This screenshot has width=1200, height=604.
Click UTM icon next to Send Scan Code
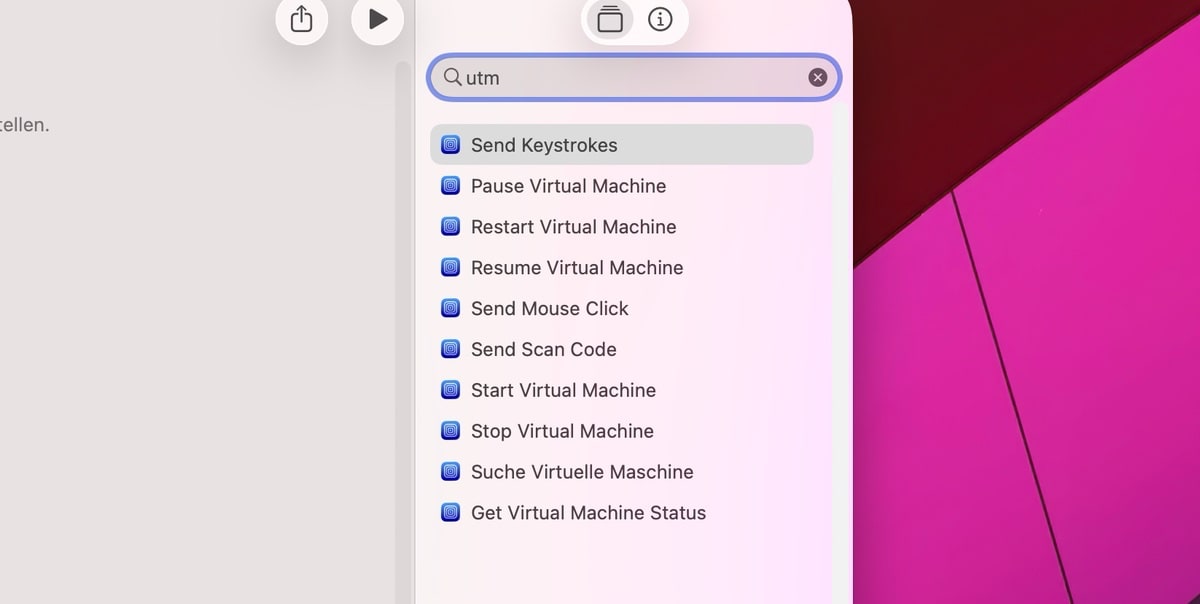pos(450,350)
